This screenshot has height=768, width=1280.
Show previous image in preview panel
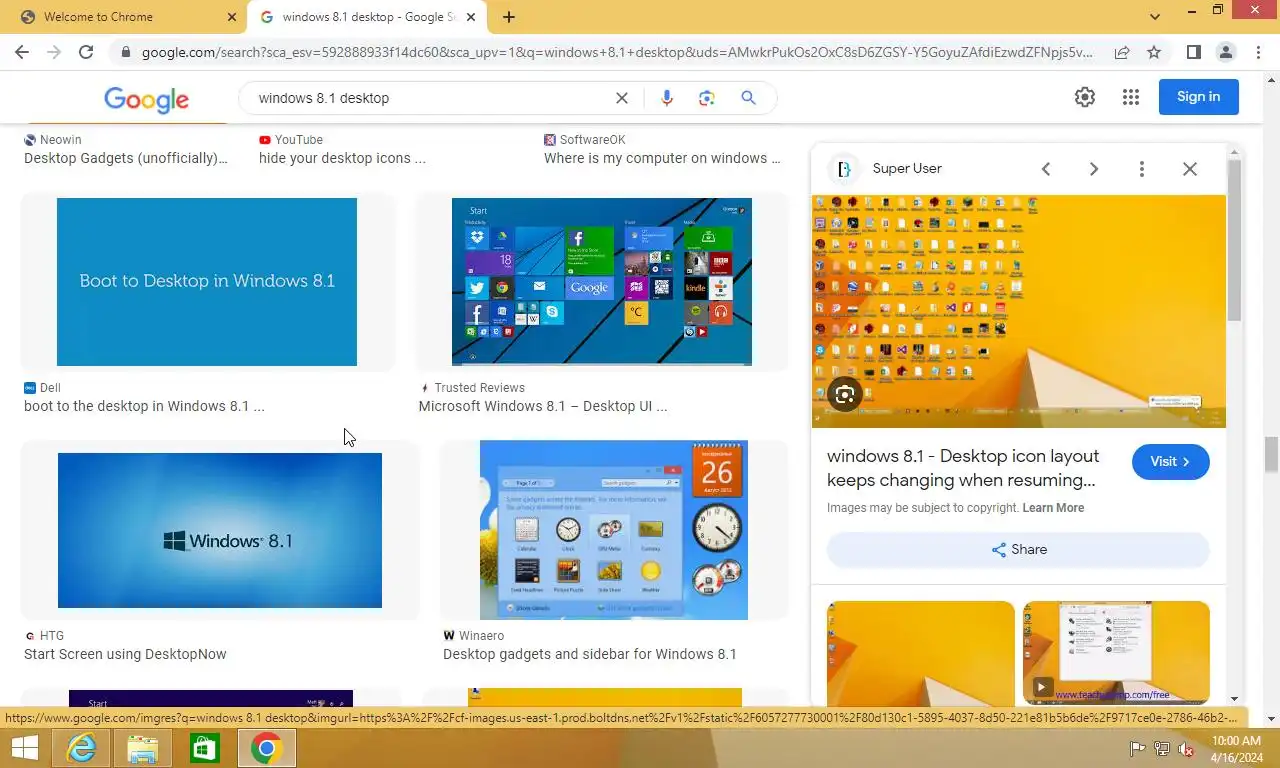coord(1046,169)
